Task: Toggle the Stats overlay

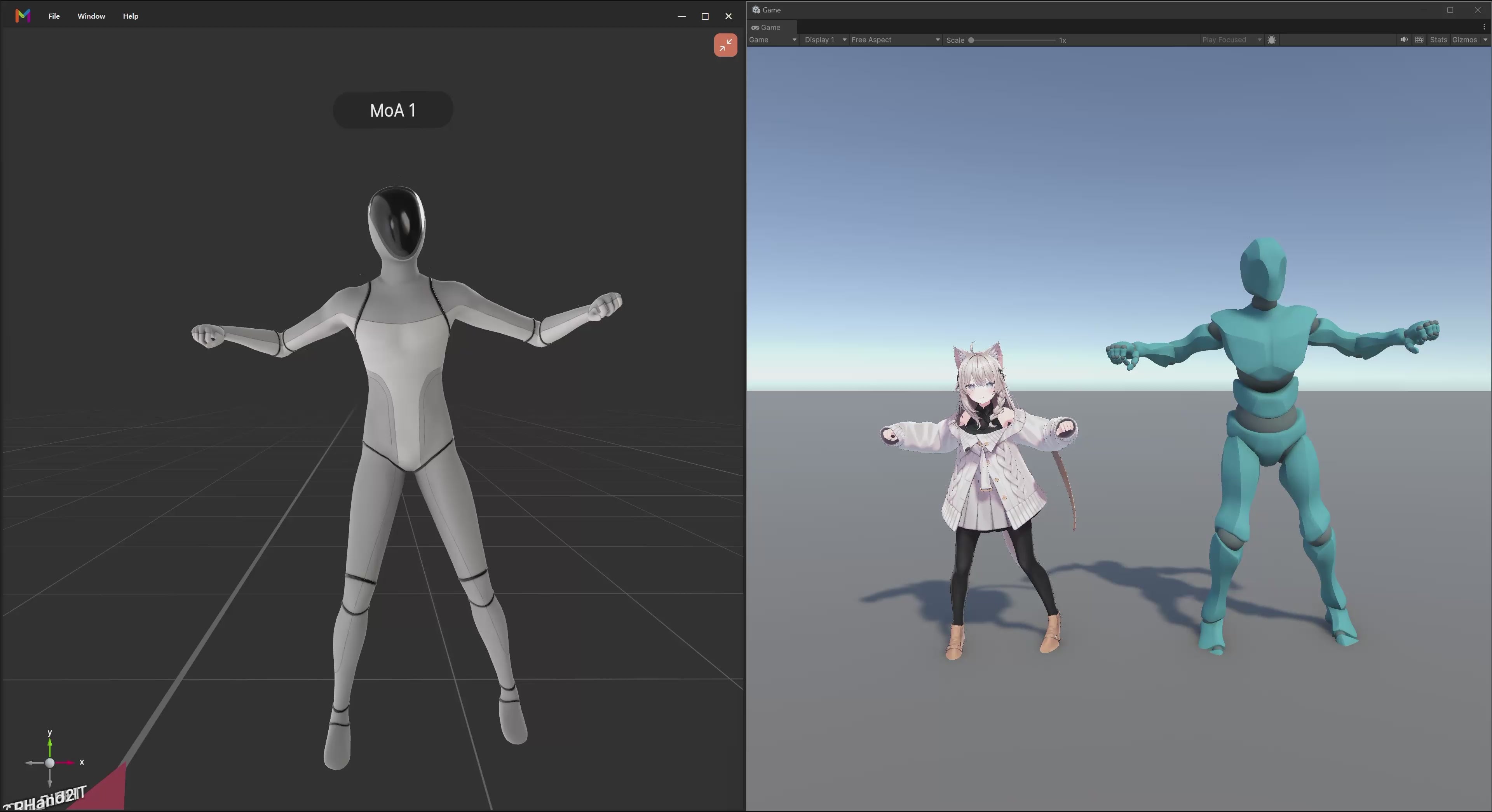Action: click(1438, 40)
